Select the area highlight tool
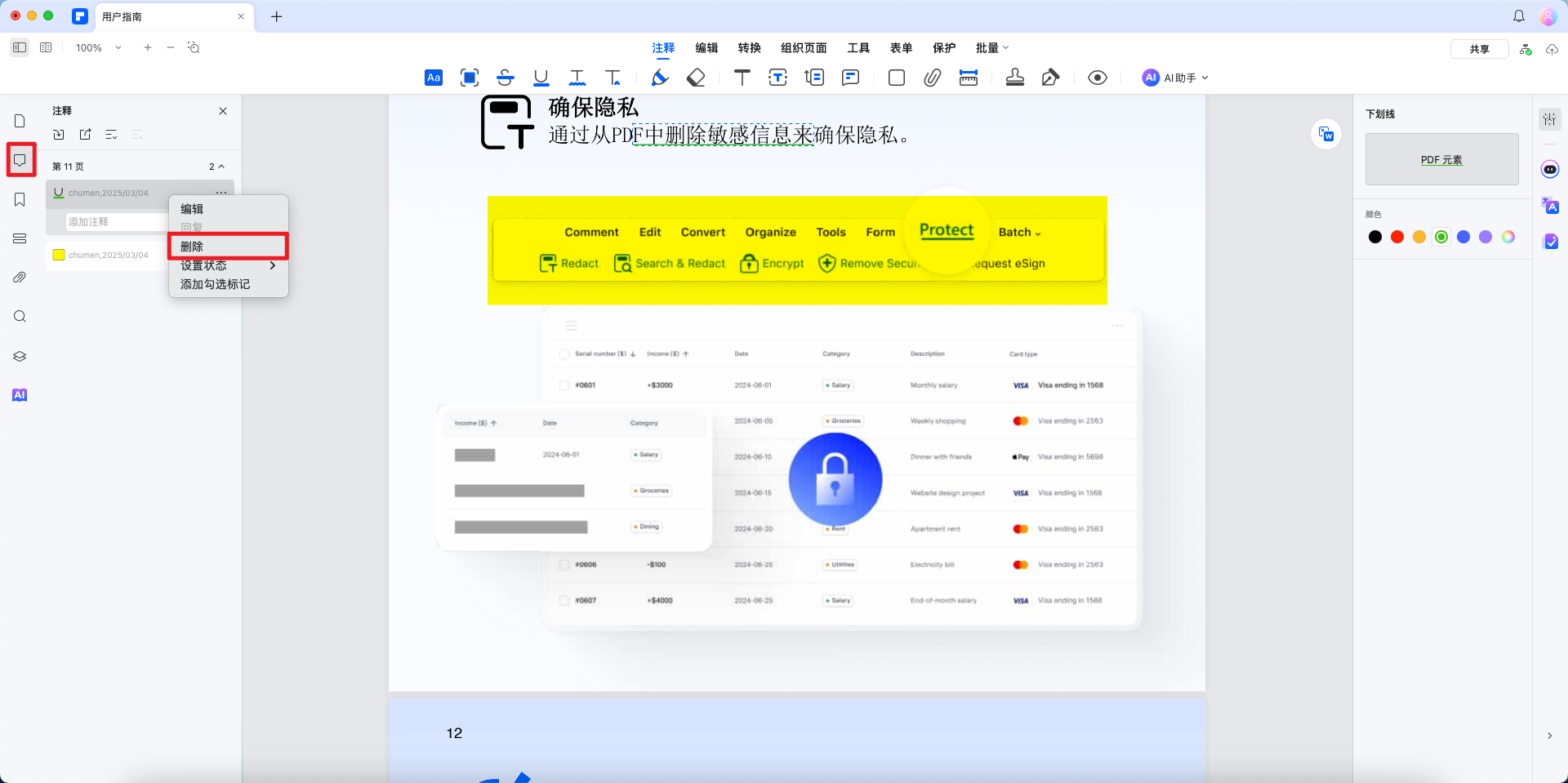Image resolution: width=1568 pixels, height=783 pixels. point(470,78)
